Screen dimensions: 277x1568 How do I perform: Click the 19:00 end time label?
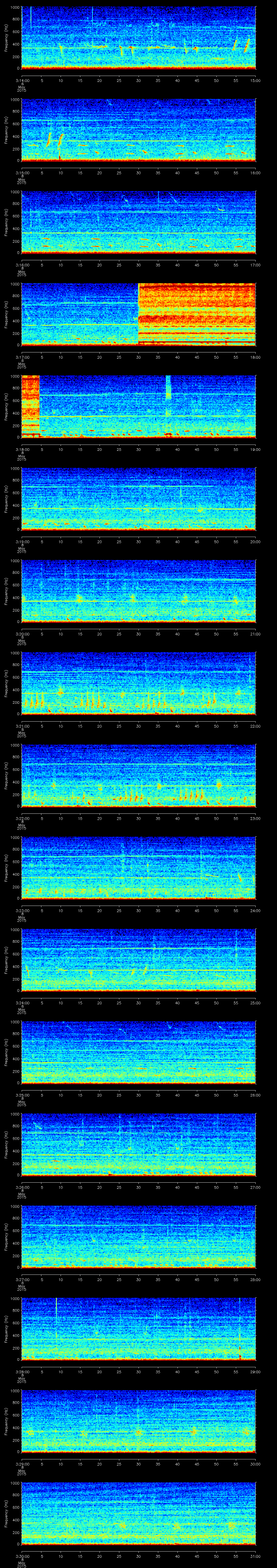pyautogui.click(x=256, y=449)
